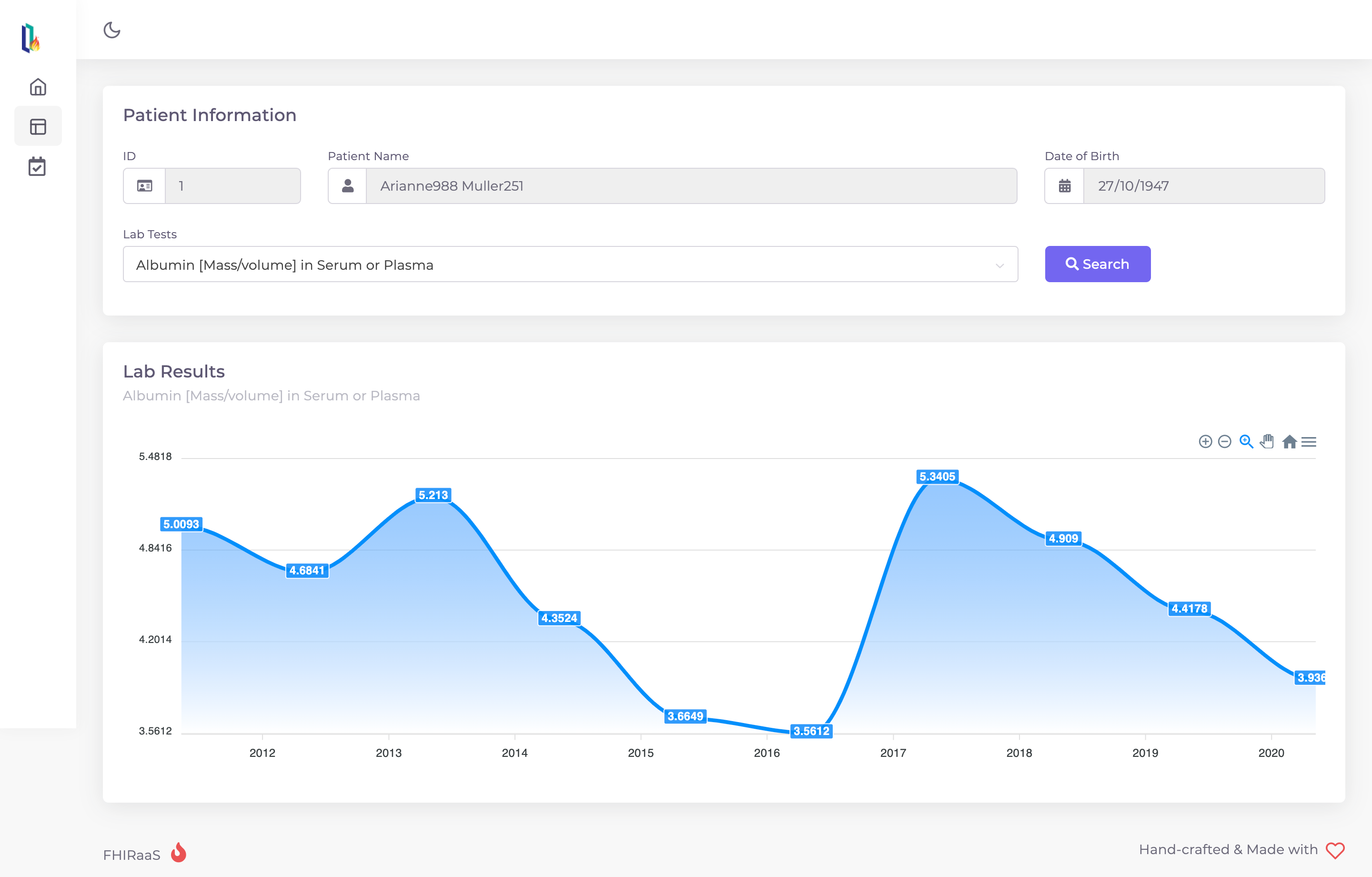Open the calendar check sidebar icon
Screen dimensions: 1372x877
pos(38,166)
